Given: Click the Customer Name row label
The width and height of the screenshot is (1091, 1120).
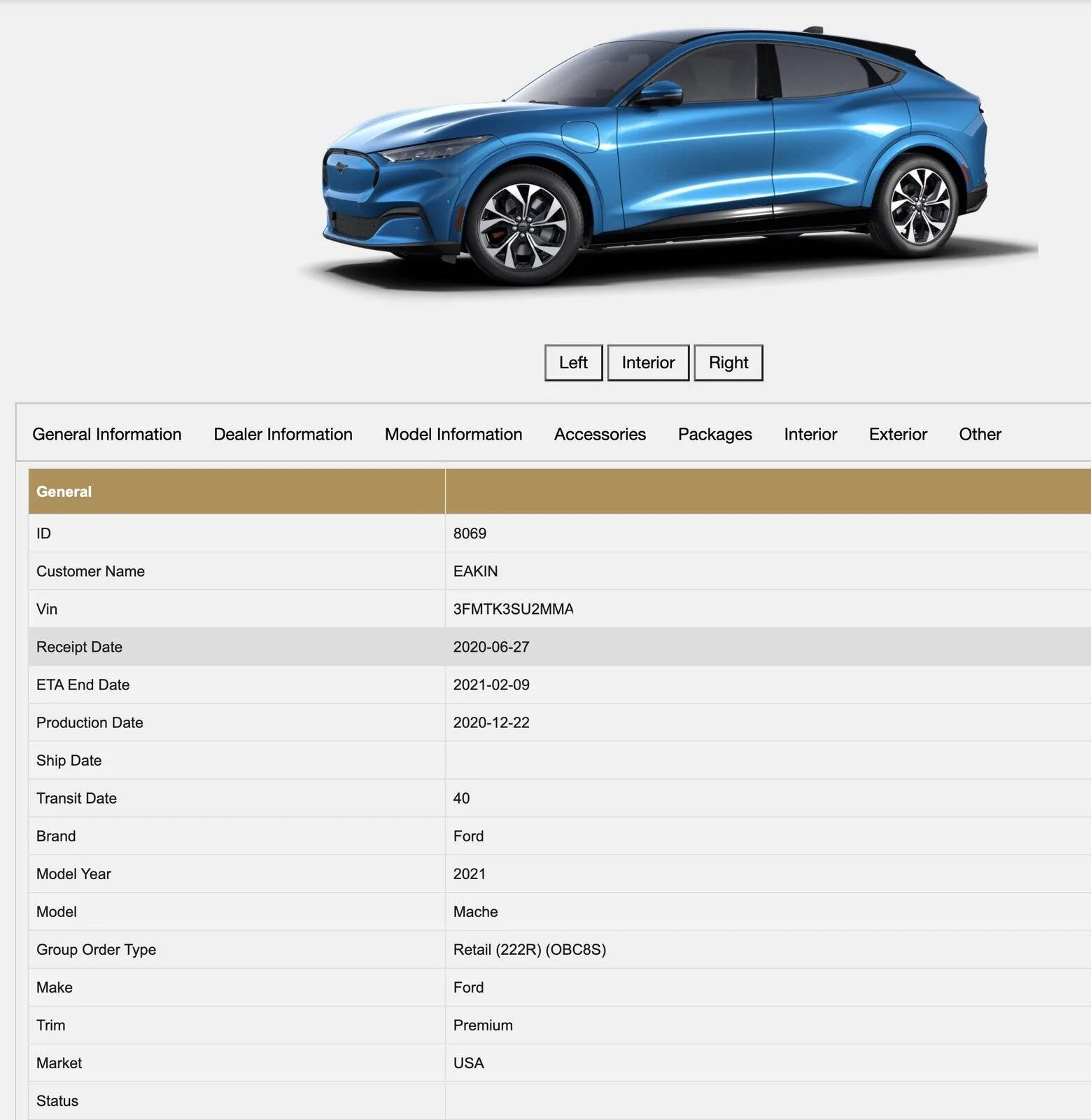Looking at the screenshot, I should click(90, 571).
